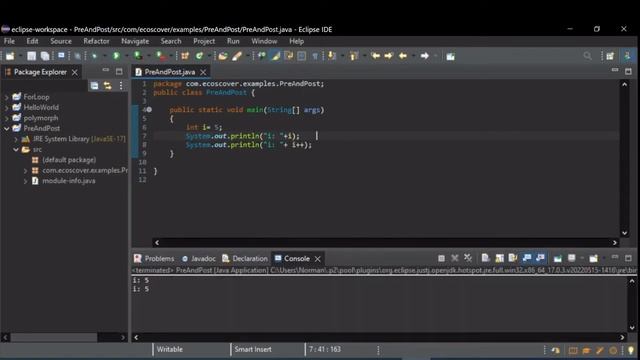This screenshot has width=640, height=360.
Task: Open the Run menu
Action: (233, 41)
